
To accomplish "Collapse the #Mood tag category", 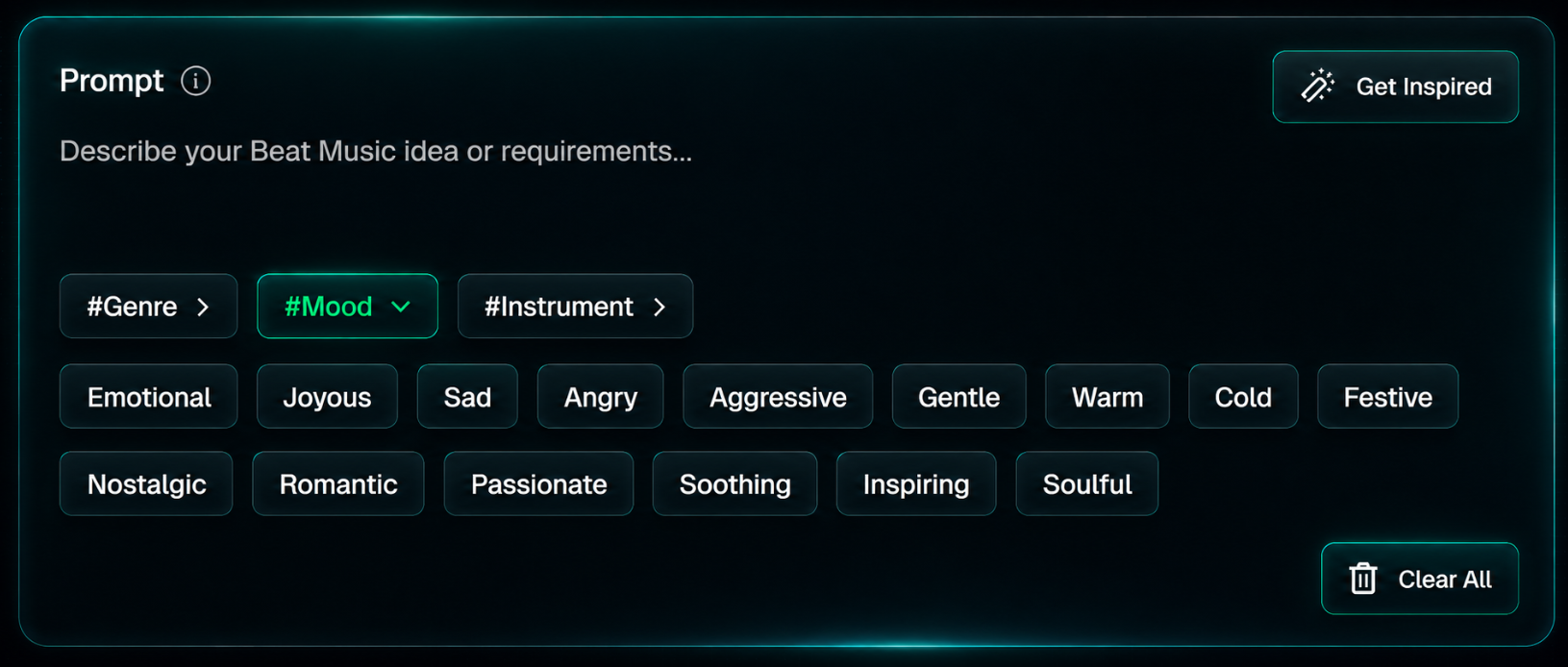I will click(347, 307).
